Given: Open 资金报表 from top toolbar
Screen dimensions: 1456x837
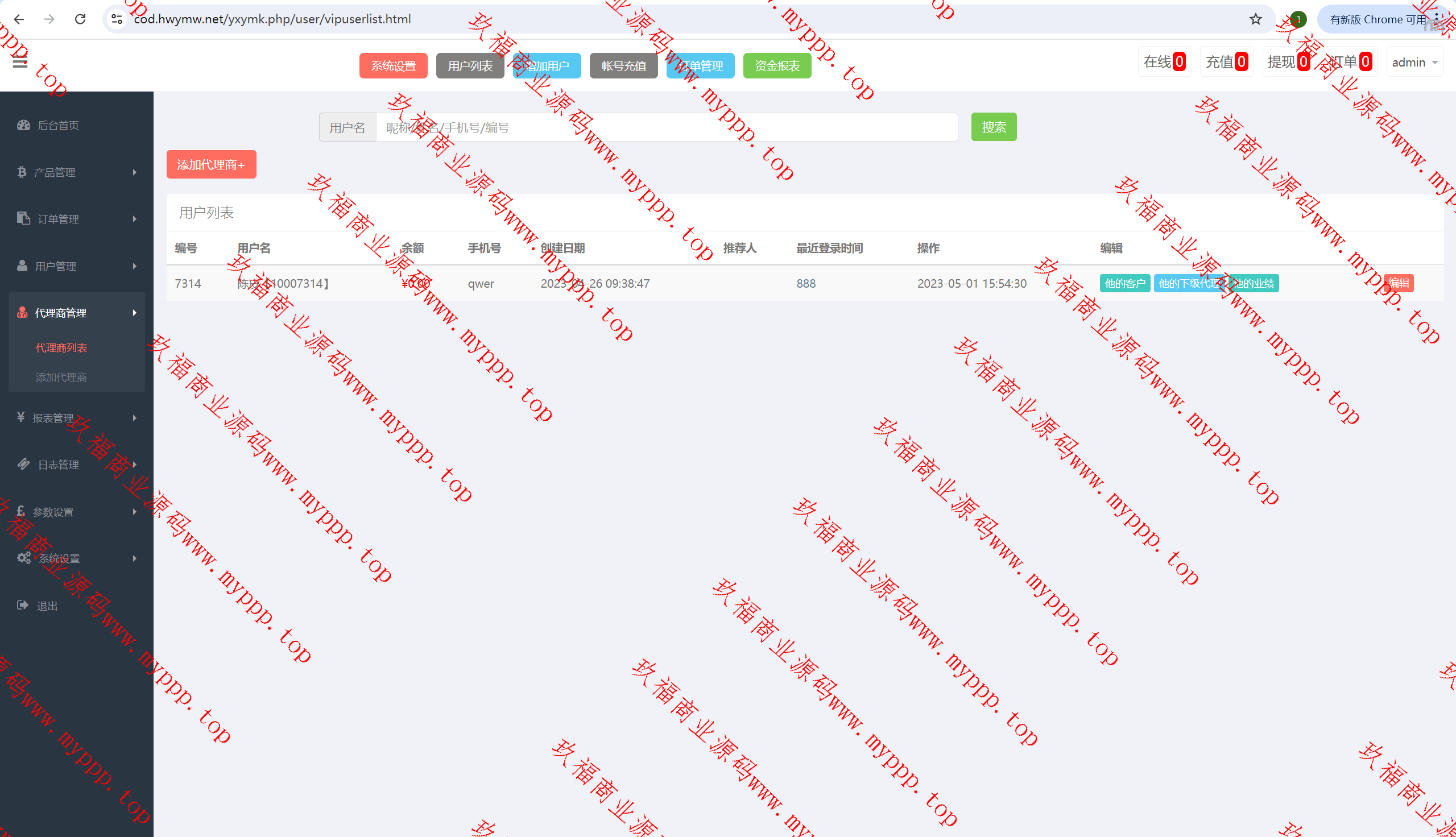Looking at the screenshot, I should 776,65.
